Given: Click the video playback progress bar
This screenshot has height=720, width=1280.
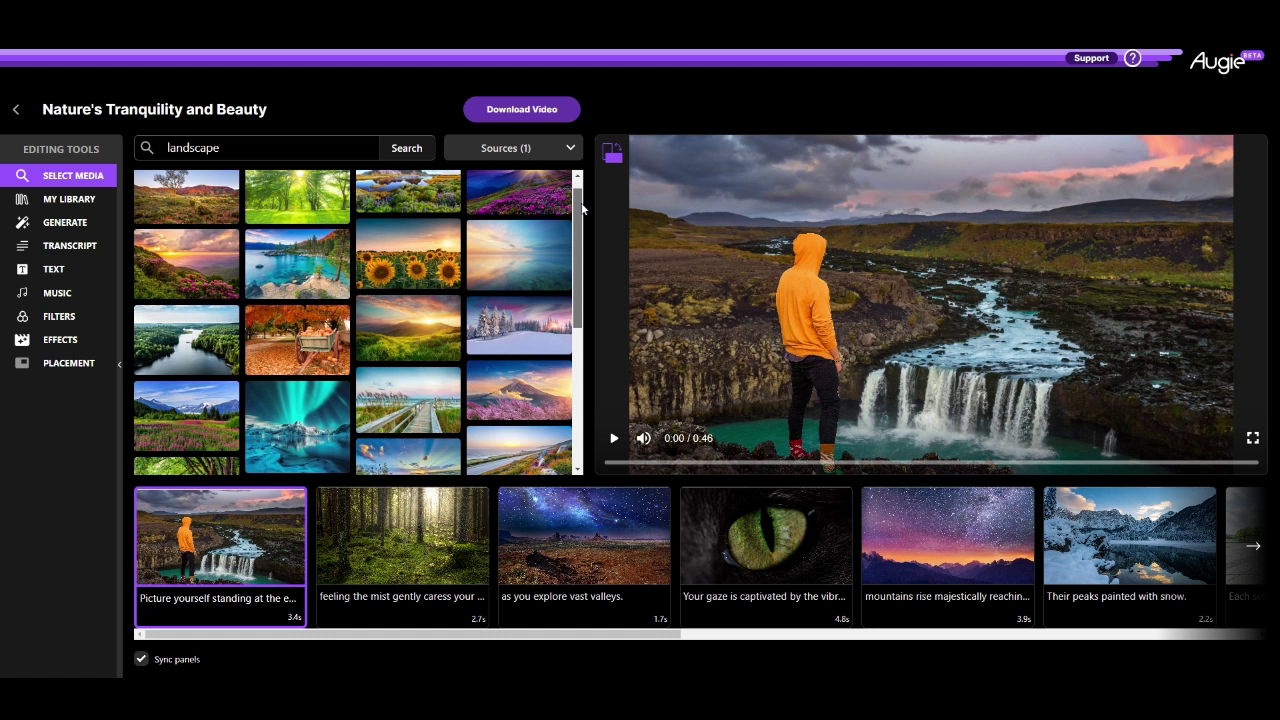Looking at the screenshot, I should (x=930, y=462).
